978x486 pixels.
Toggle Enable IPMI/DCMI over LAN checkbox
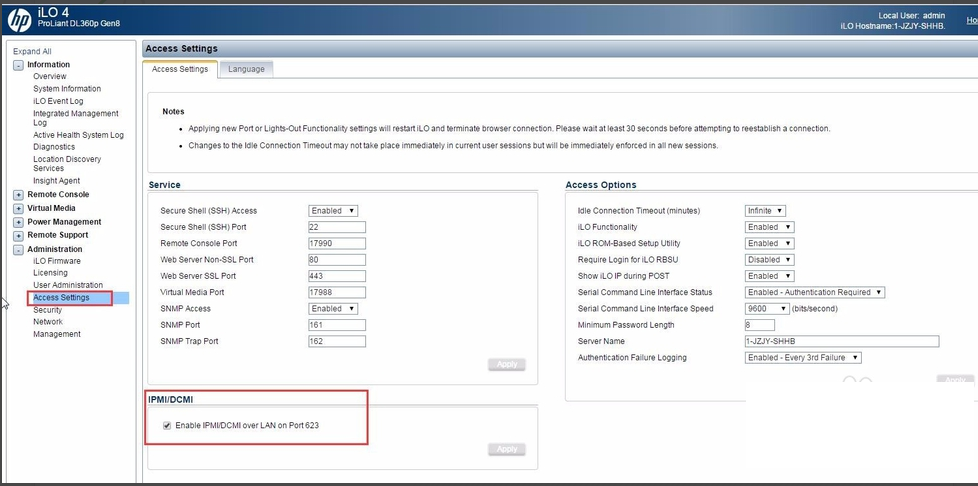point(167,425)
